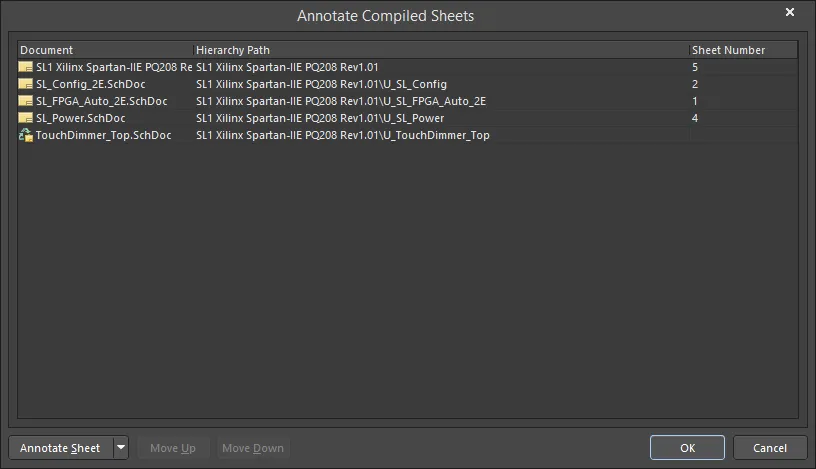Viewport: 816px width, 469px height.
Task: Open the Annotate Sheet dropdown arrow
Action: pos(121,448)
